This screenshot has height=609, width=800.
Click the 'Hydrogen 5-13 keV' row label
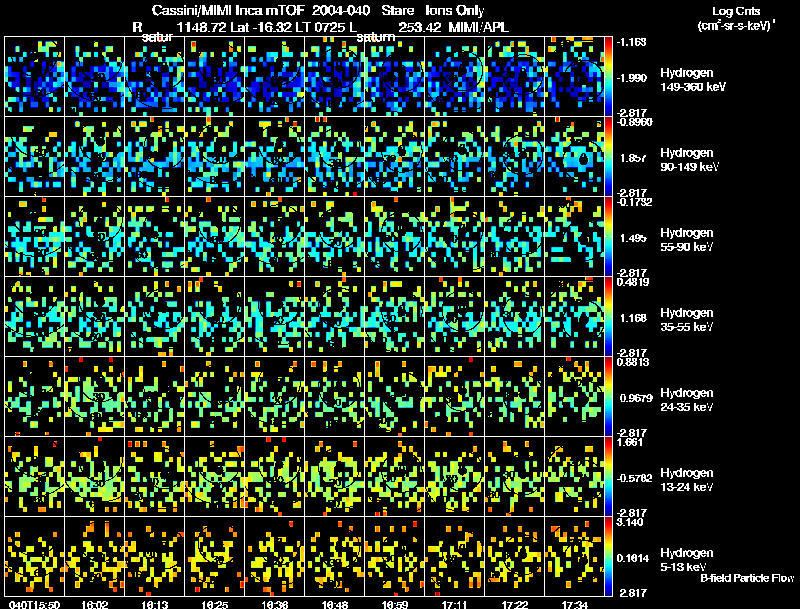pos(687,560)
